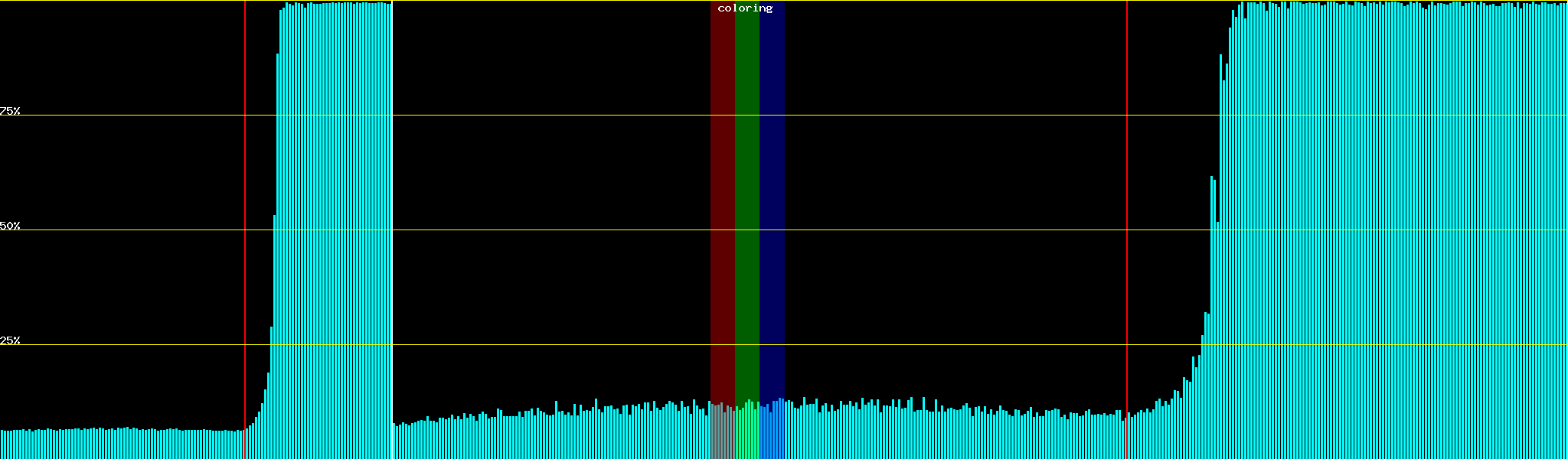Screen dimensions: 1568x459
Task: Click the 75% axis label
Action: click(x=10, y=111)
